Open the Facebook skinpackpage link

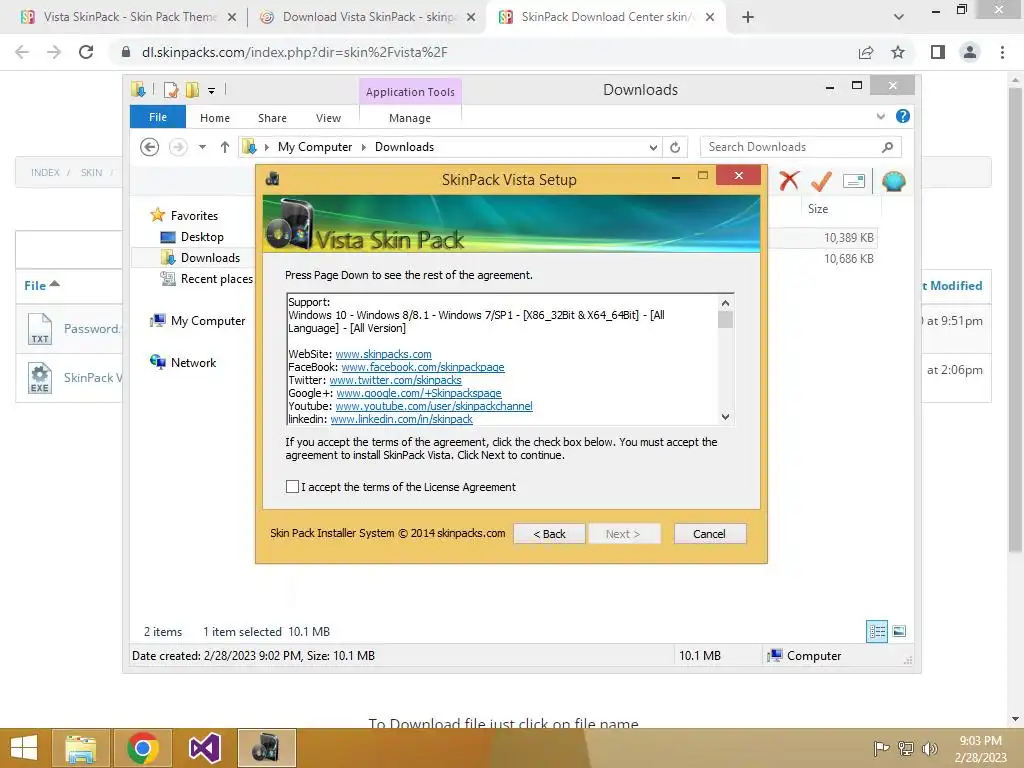(x=423, y=367)
